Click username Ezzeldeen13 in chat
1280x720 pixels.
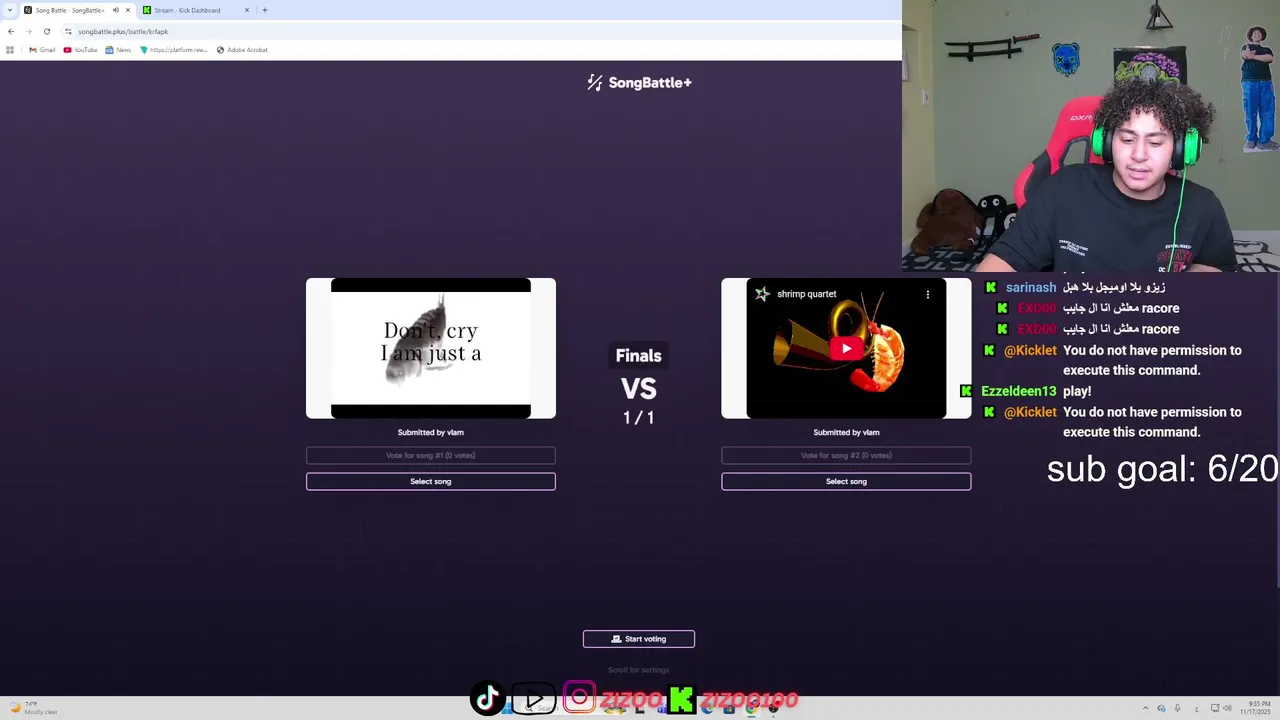pyautogui.click(x=1018, y=391)
